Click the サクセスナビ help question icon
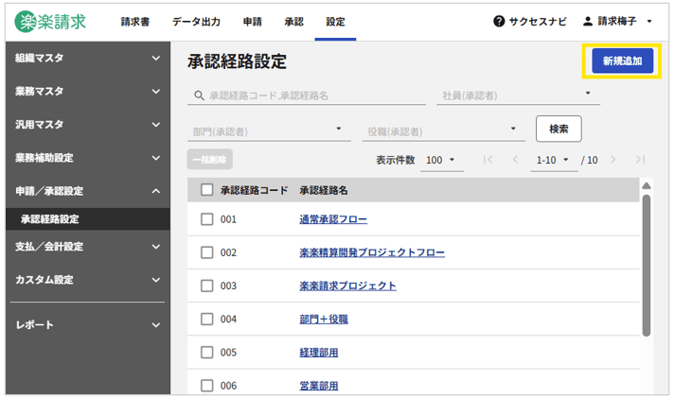Screen dimensions: 674x399 pos(499,21)
